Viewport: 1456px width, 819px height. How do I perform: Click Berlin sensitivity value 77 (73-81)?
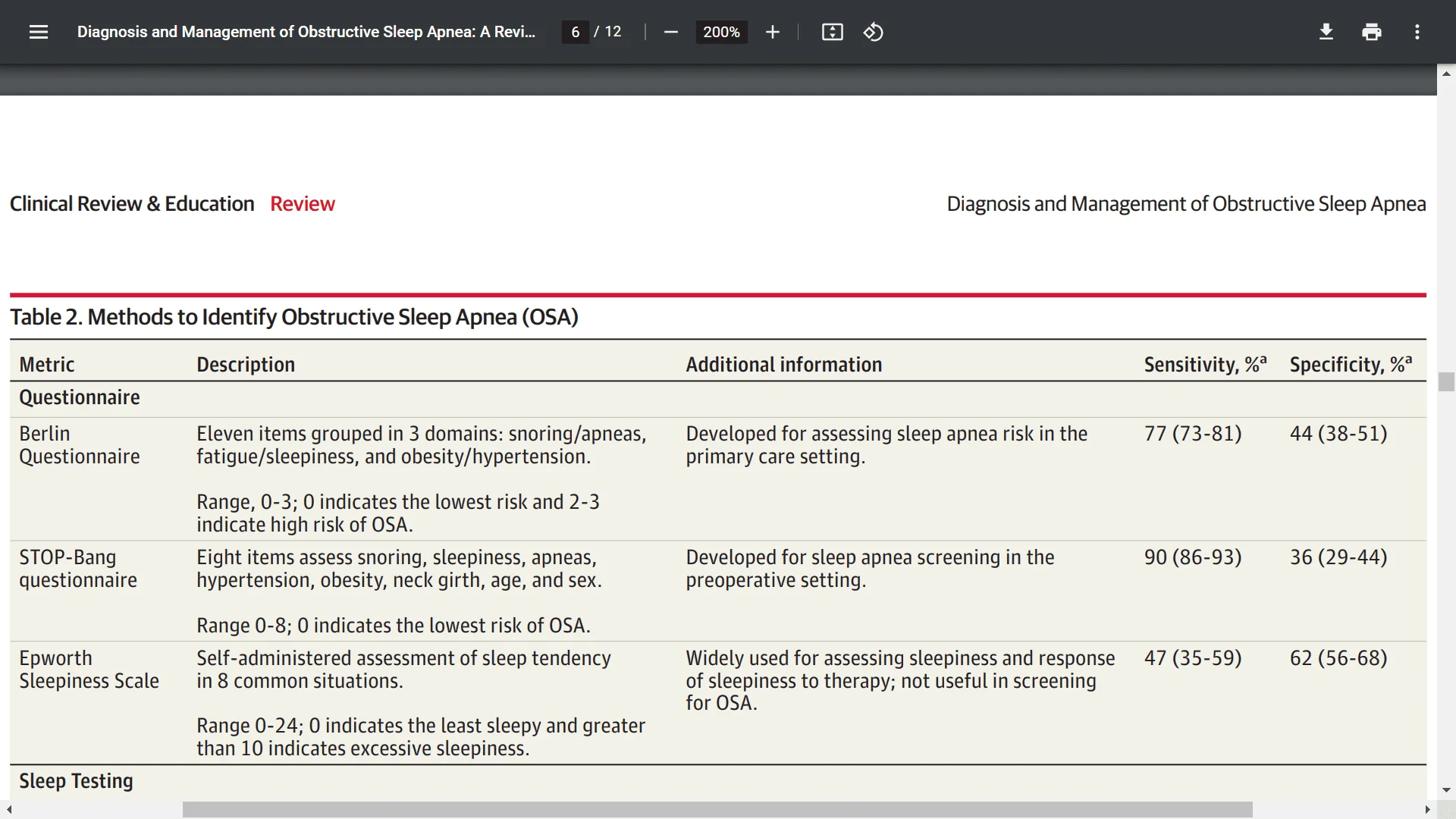click(1193, 434)
